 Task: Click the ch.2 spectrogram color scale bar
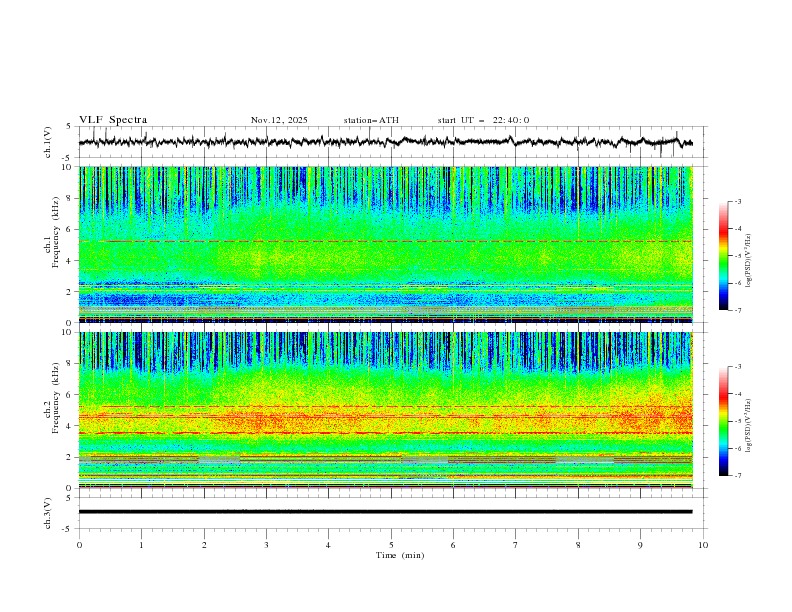(723, 421)
